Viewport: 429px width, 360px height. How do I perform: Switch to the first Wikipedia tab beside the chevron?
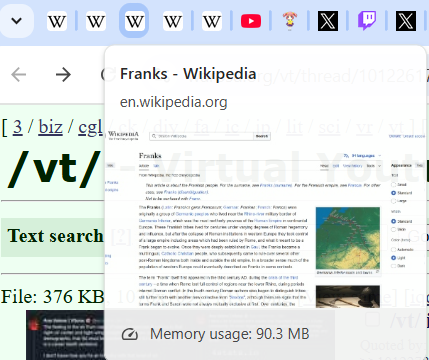pyautogui.click(x=57, y=21)
